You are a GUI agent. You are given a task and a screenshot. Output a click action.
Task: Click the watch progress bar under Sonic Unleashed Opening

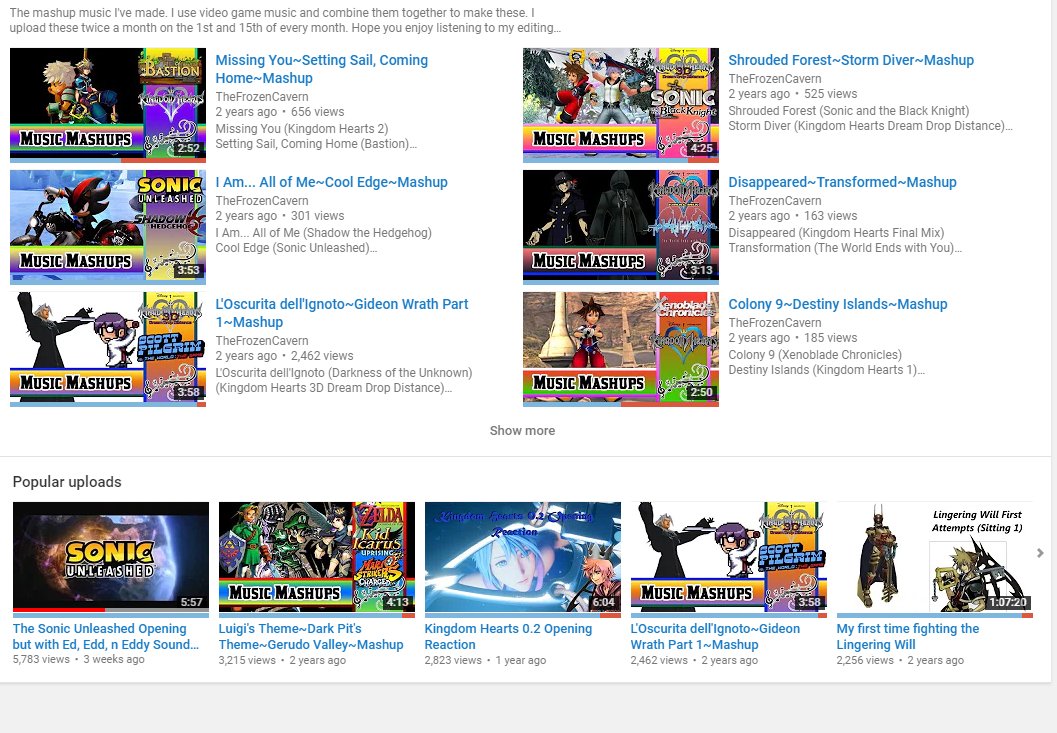[x=111, y=610]
